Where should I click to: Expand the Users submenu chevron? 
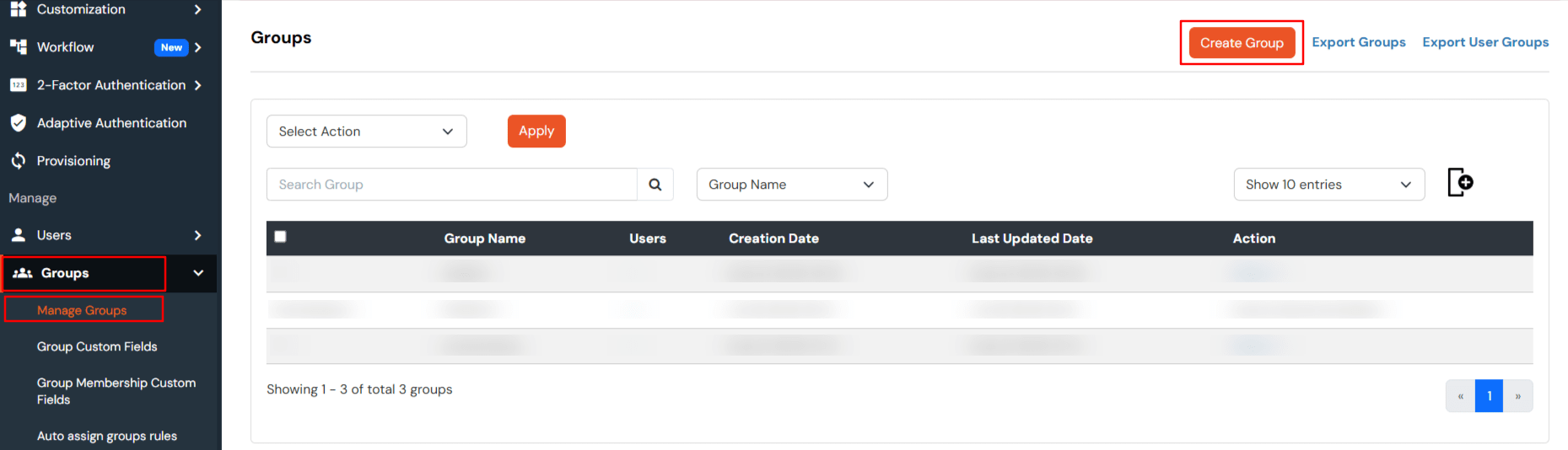click(197, 235)
